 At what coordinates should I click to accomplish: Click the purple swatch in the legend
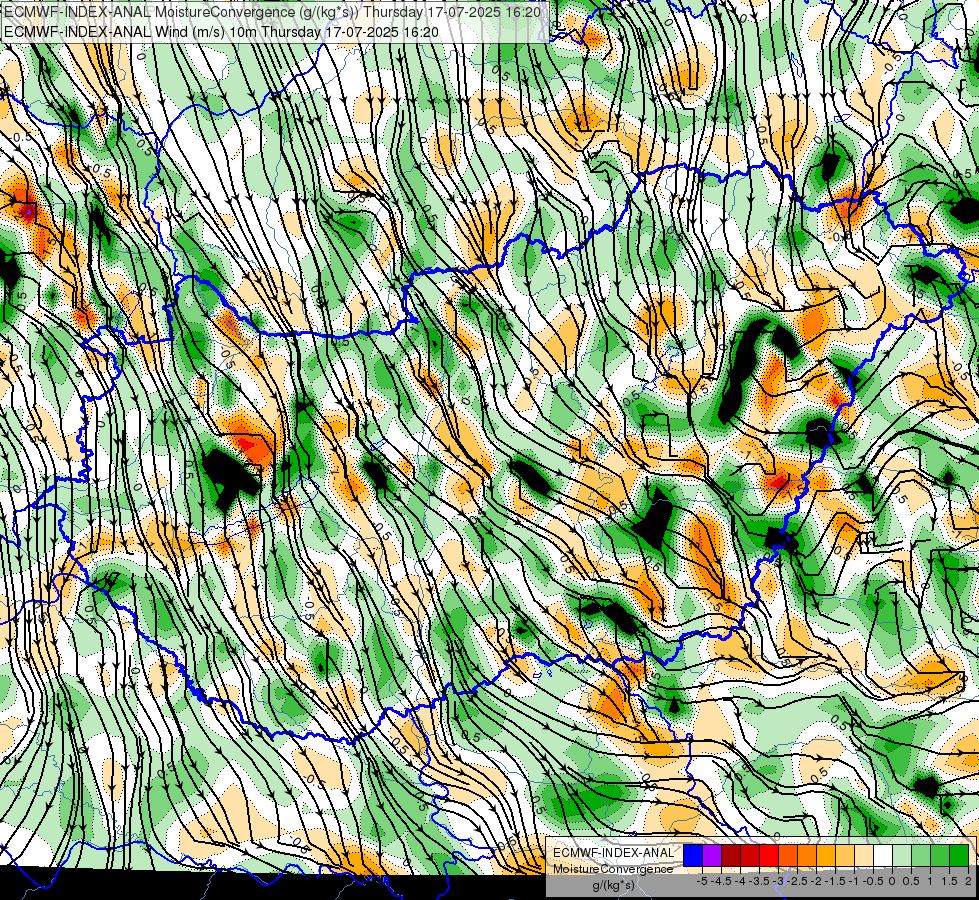(x=712, y=855)
